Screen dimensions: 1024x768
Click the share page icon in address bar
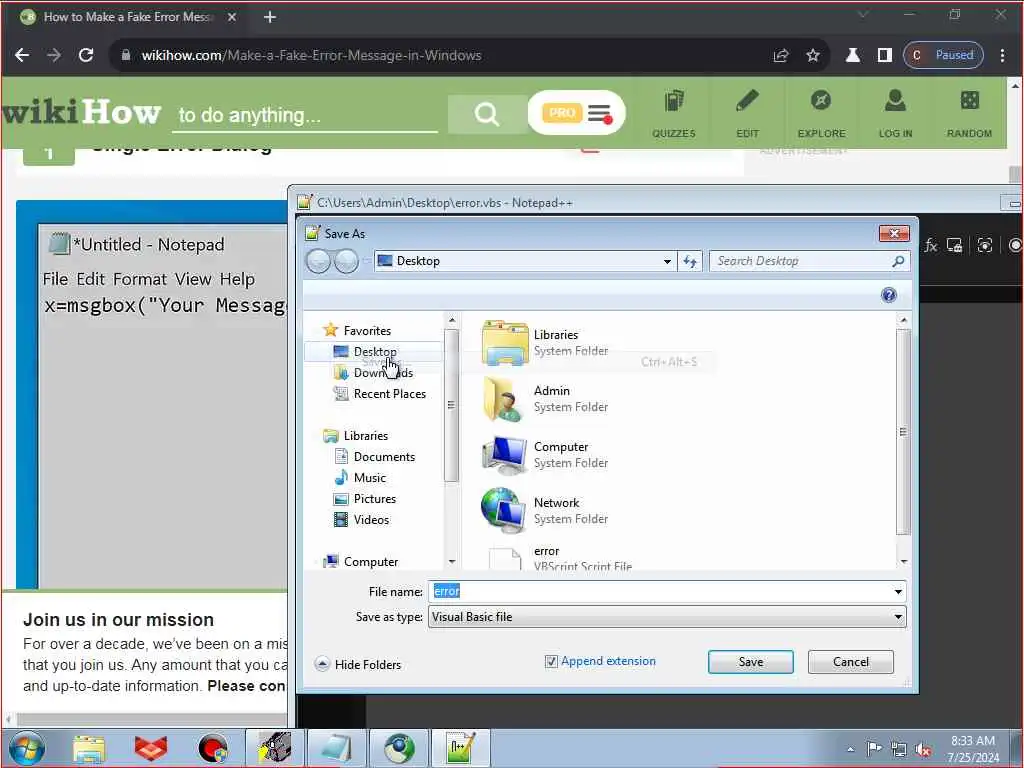coord(781,56)
